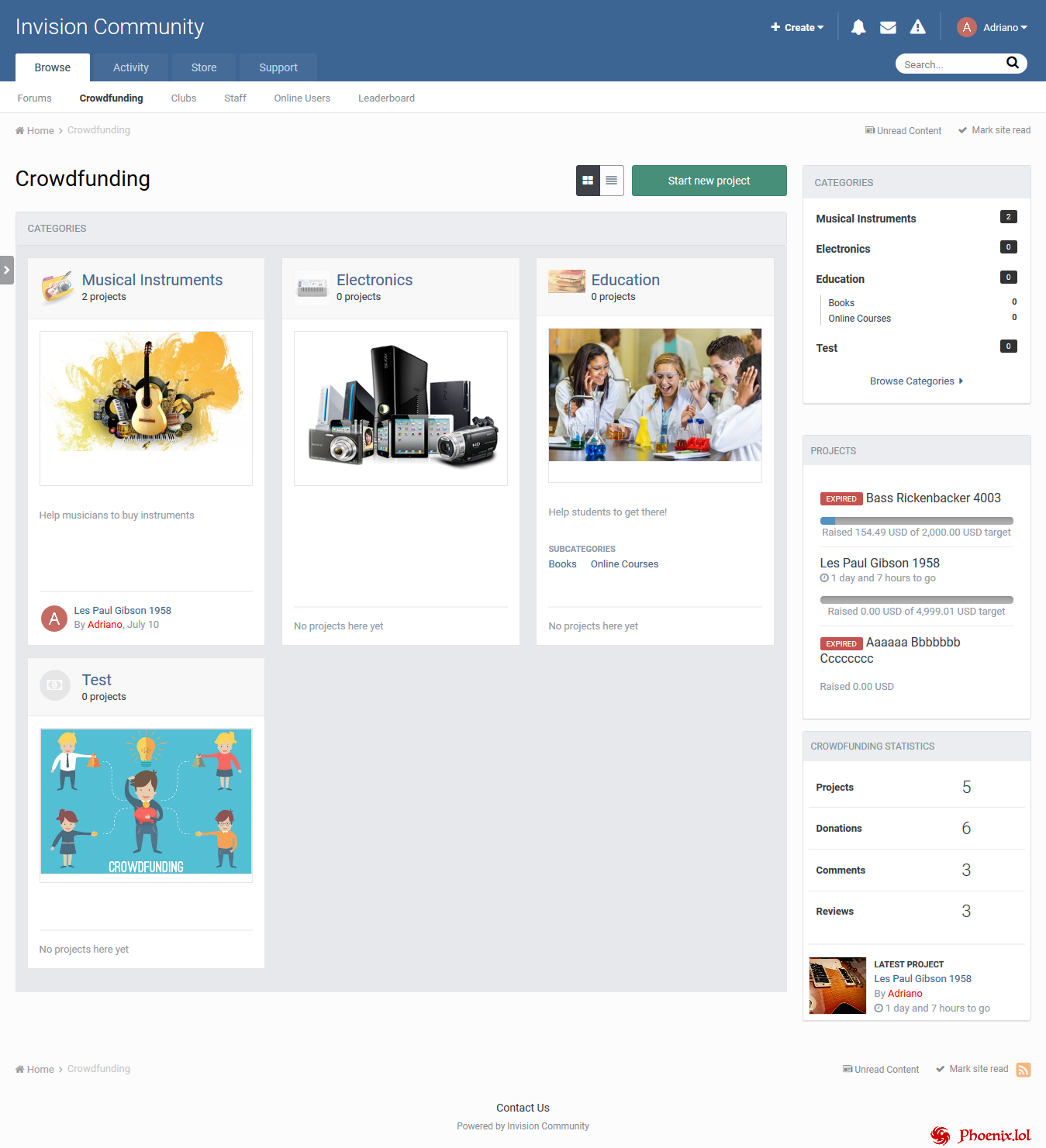Click the Home icon in top breadcrumb

pyautogui.click(x=20, y=131)
